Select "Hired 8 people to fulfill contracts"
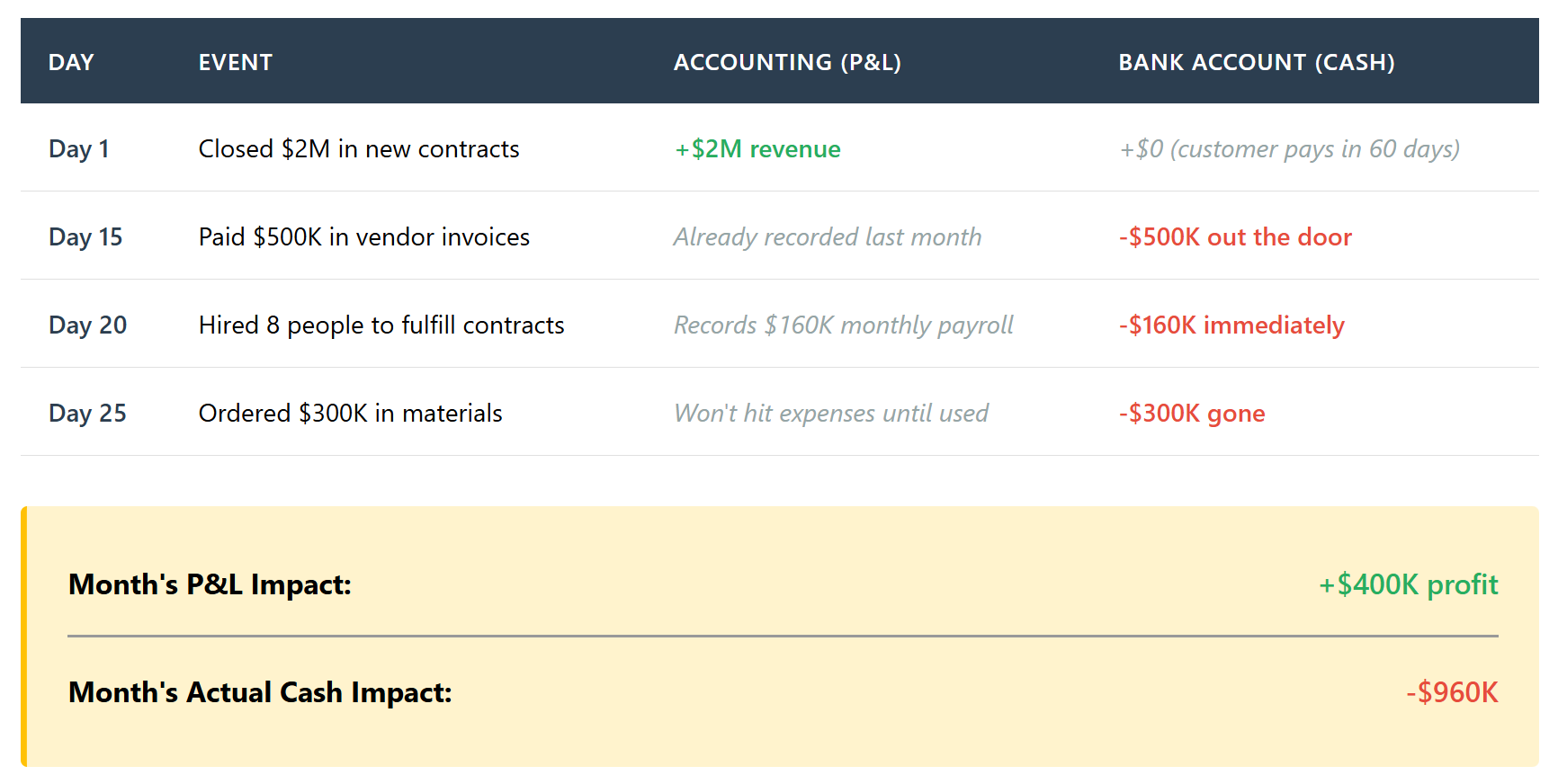 point(381,325)
